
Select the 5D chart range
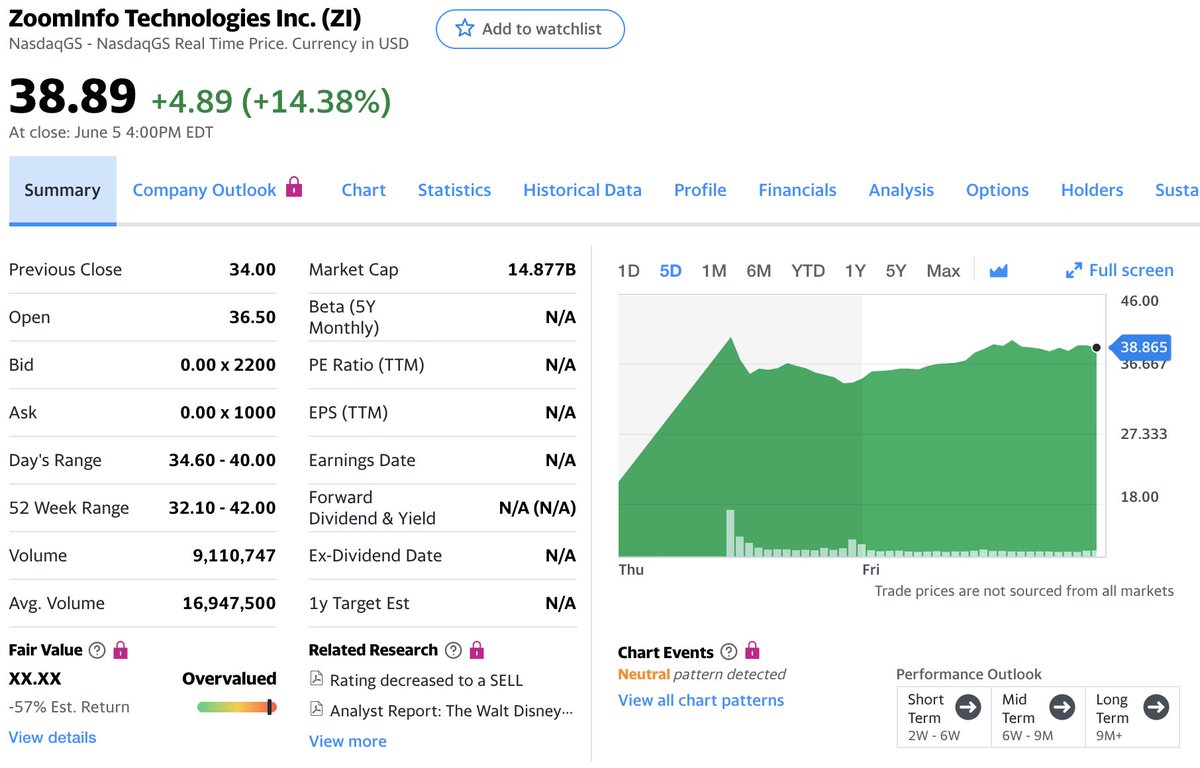(670, 271)
